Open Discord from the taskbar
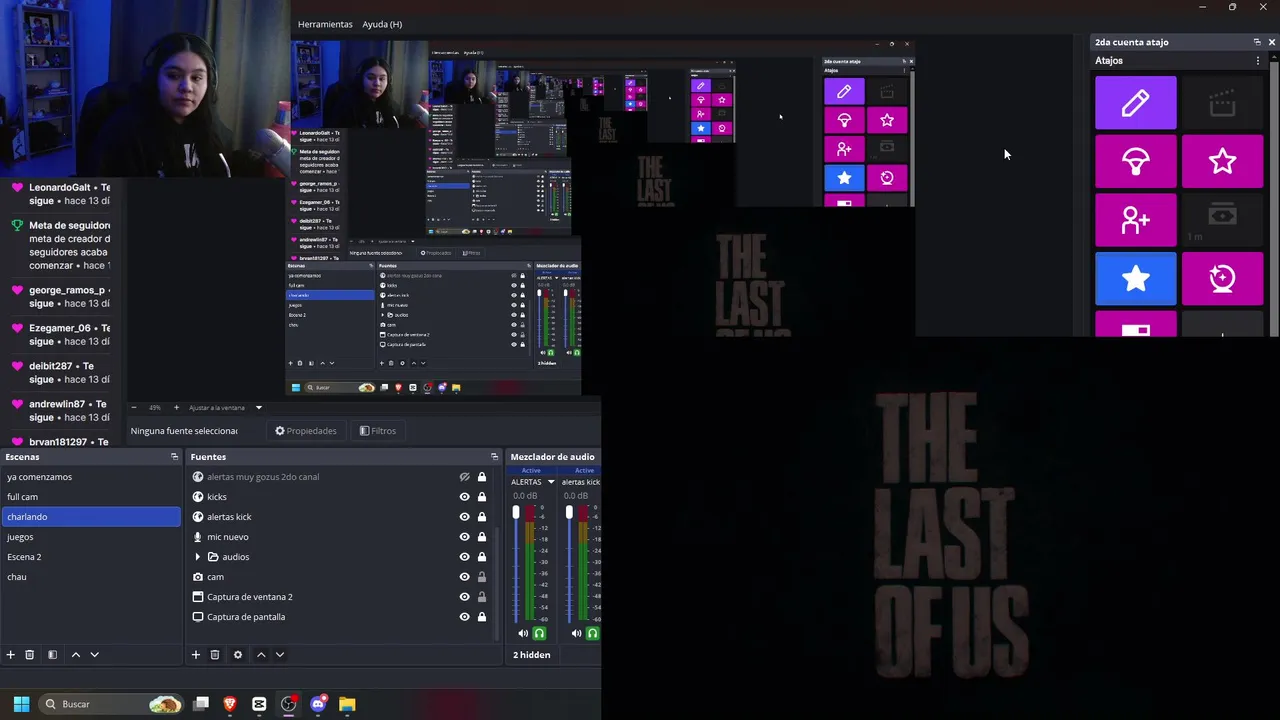1280x720 pixels. [318, 704]
